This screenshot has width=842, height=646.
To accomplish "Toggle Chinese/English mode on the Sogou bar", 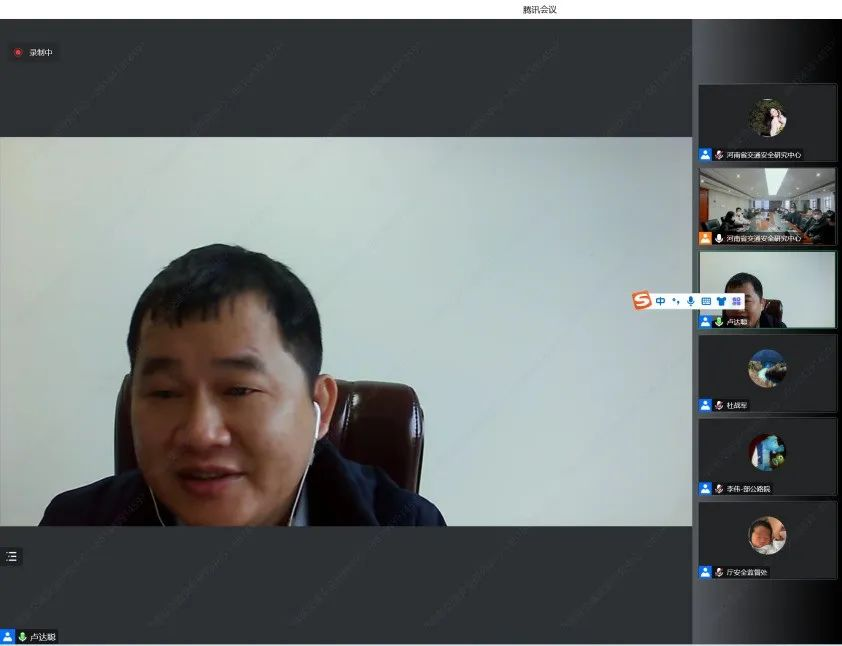I will 661,301.
